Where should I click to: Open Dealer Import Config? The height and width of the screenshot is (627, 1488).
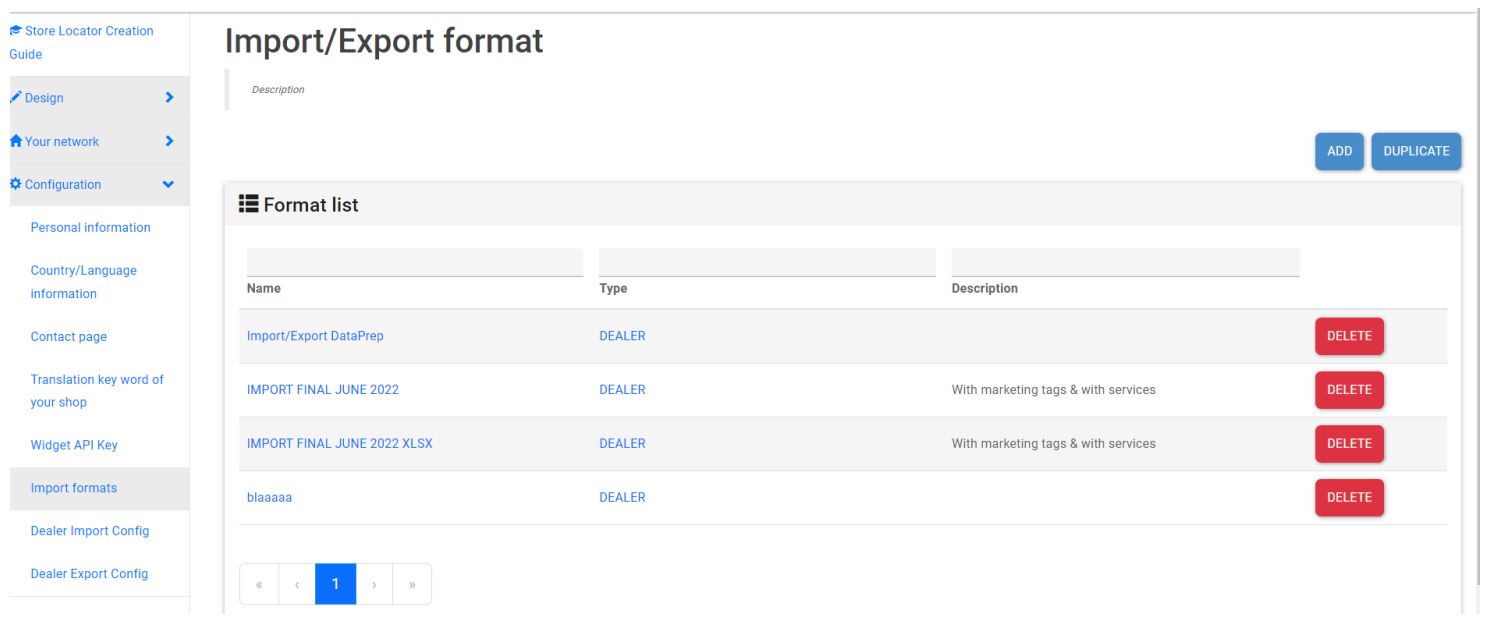coord(90,531)
